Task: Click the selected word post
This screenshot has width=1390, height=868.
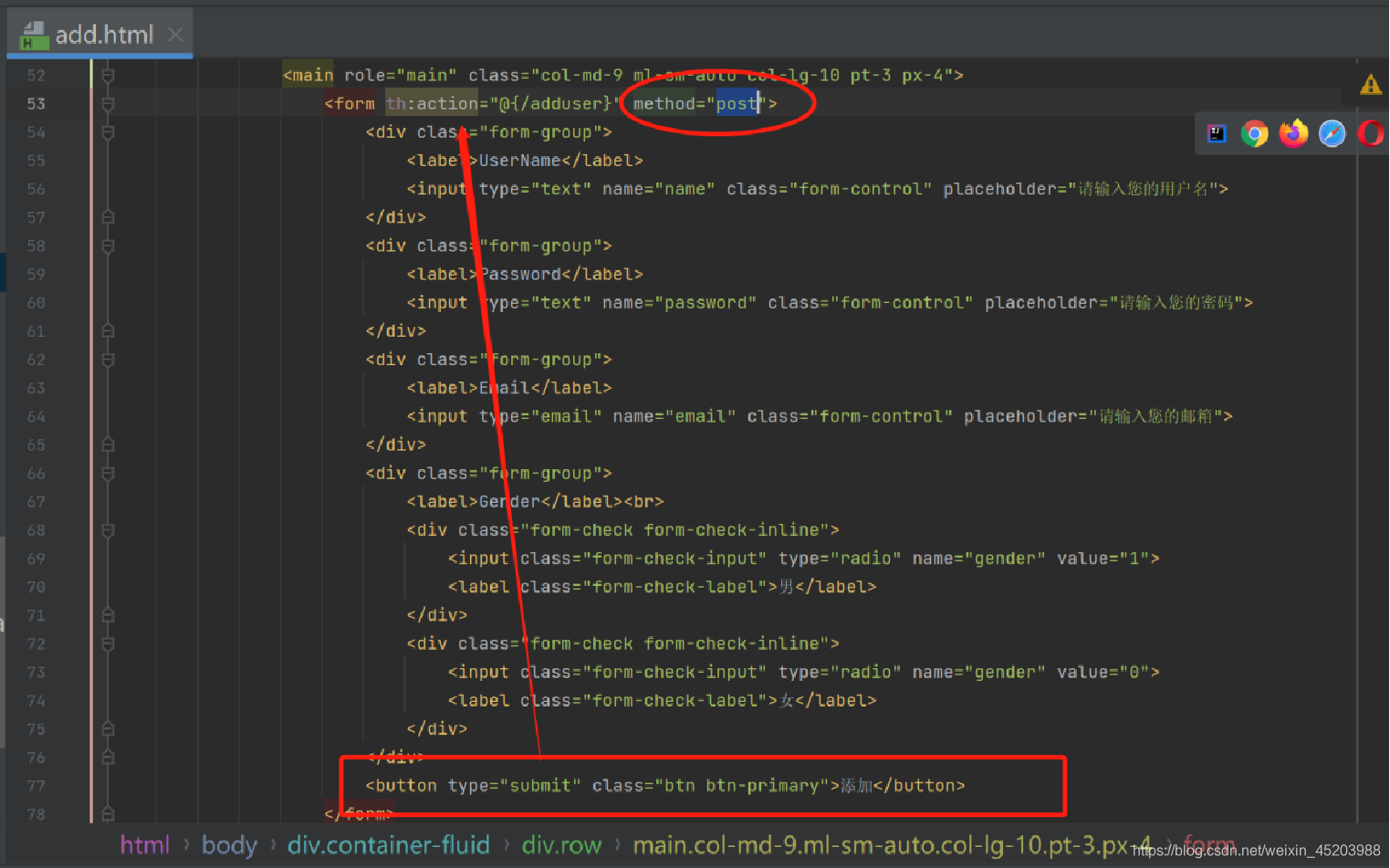Action: click(737, 104)
